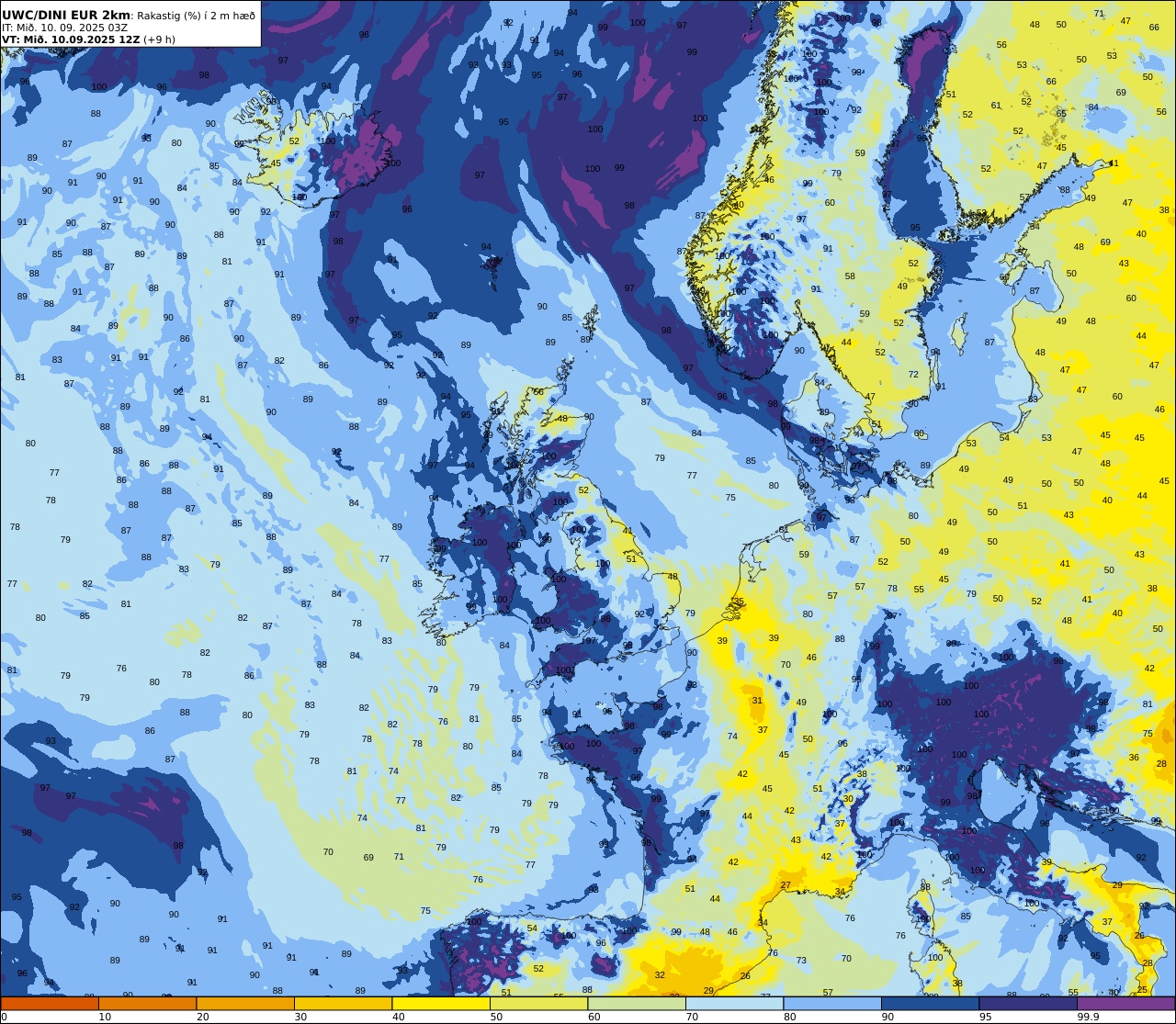This screenshot has width=1176, height=1024.
Task: Click the yellow-green 60–70 legend segment
Action: [637, 1004]
